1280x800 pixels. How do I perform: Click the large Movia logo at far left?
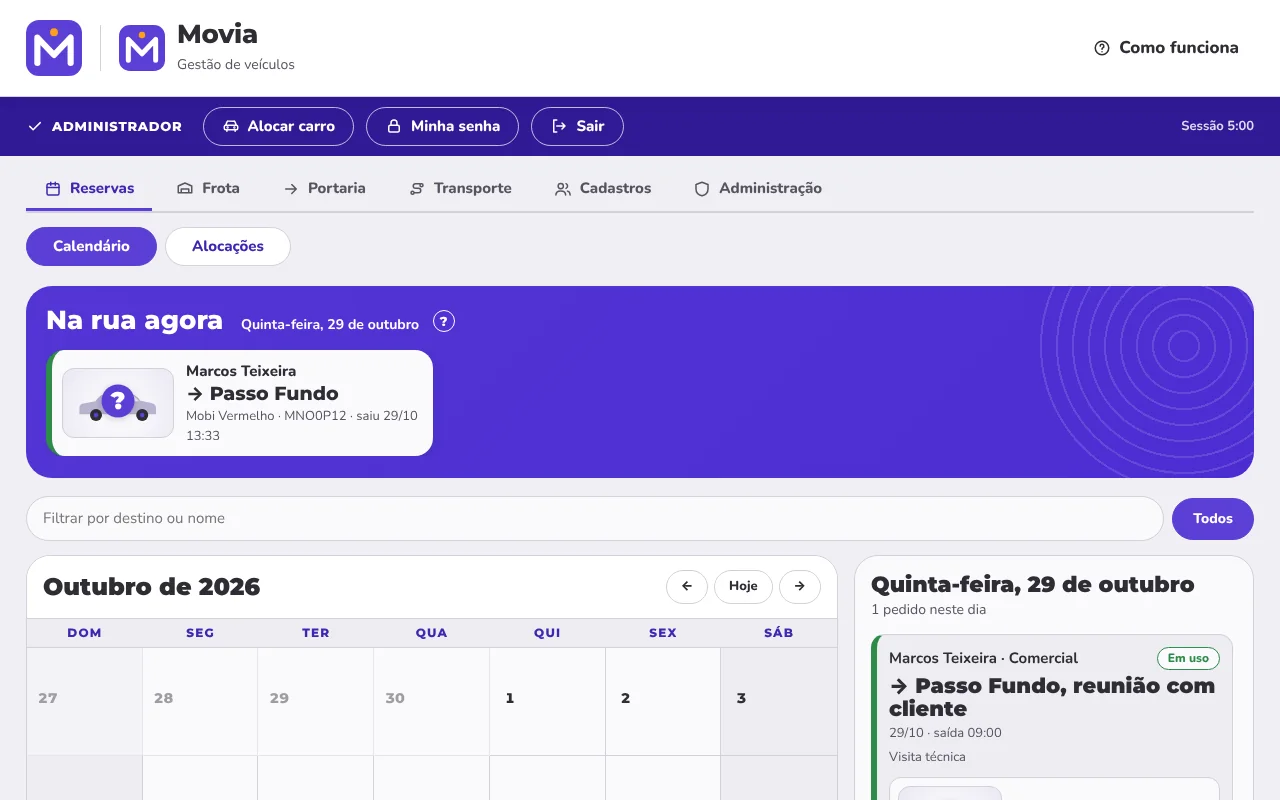pos(54,48)
